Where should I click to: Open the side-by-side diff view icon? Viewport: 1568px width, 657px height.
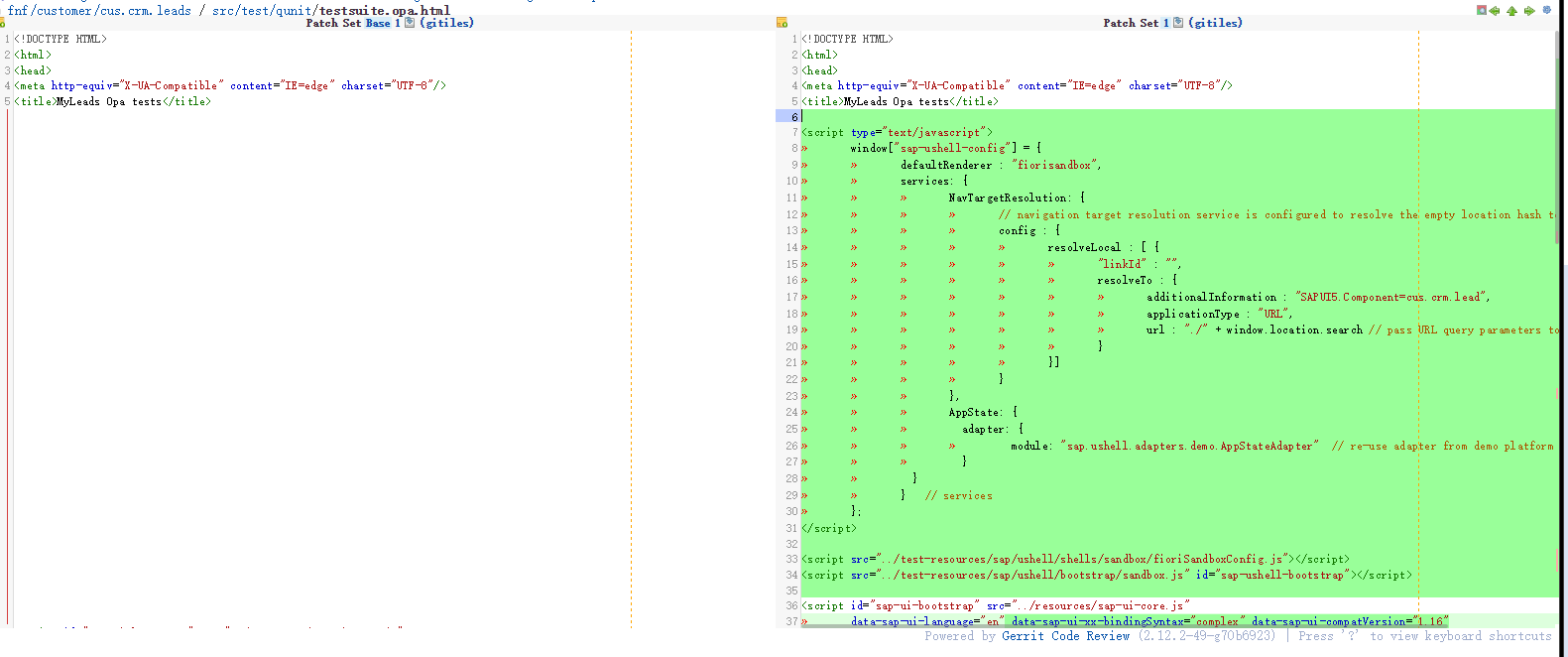pyautogui.click(x=1481, y=10)
